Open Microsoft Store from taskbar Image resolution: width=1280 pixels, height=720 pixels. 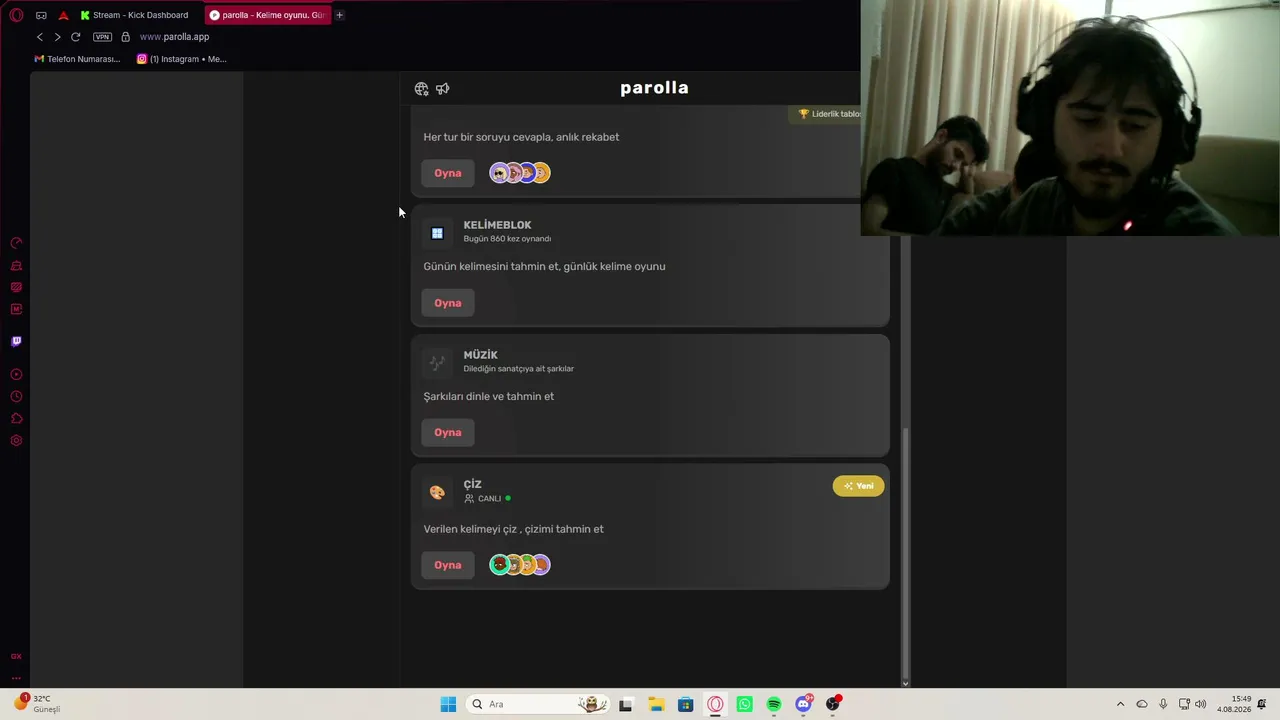[x=685, y=704]
